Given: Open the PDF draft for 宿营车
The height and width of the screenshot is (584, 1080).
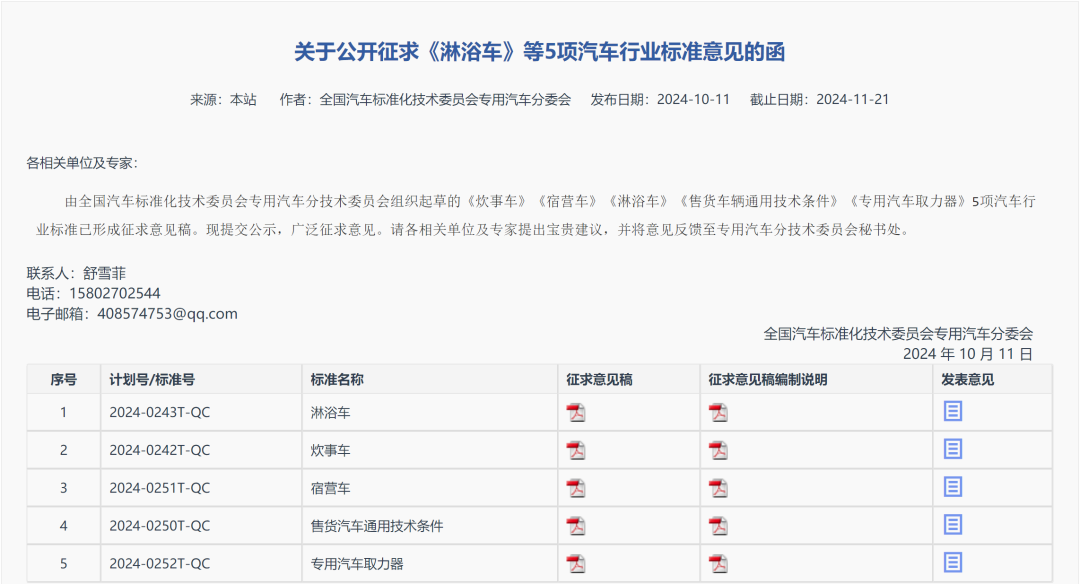Looking at the screenshot, I should tap(577, 487).
